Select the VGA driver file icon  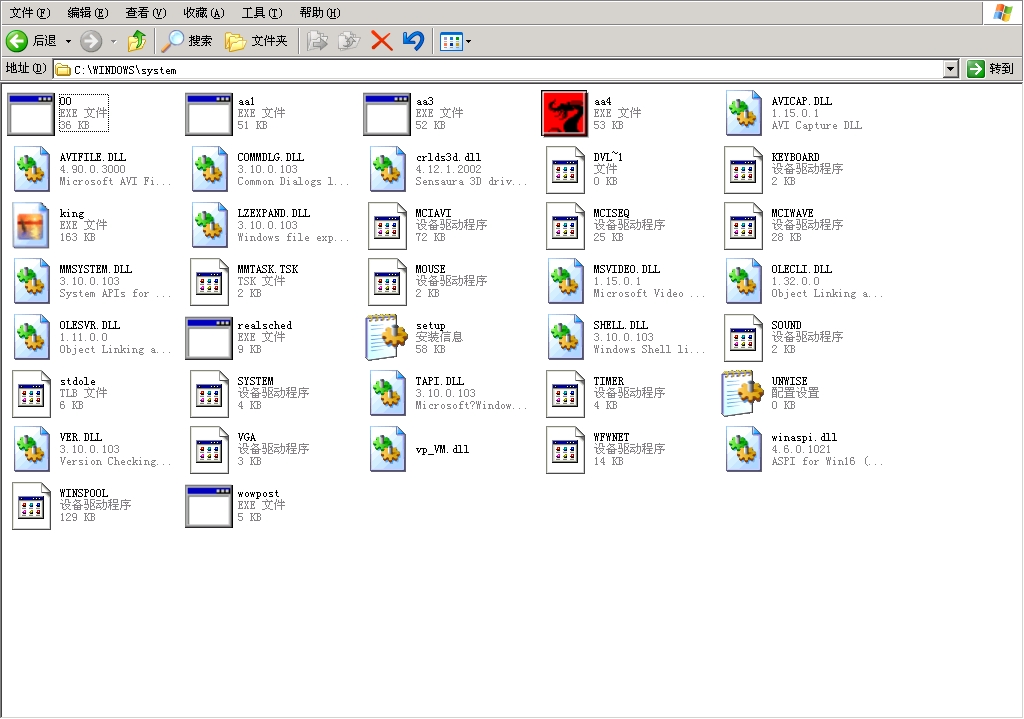[x=209, y=451]
